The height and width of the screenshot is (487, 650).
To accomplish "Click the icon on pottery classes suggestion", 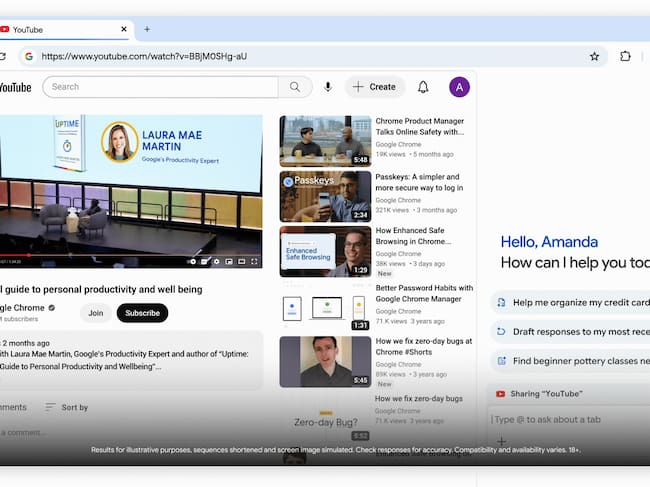I will pyautogui.click(x=502, y=361).
